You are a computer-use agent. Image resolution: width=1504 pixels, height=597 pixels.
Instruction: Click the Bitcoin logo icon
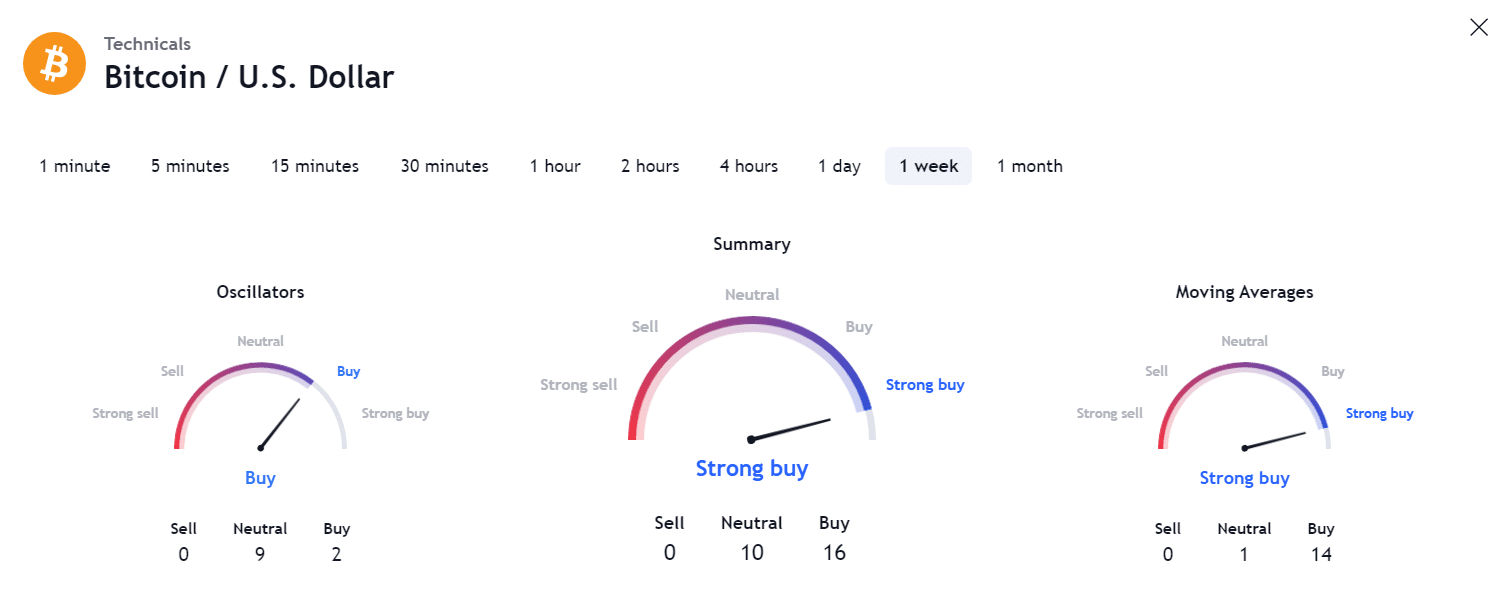54,63
